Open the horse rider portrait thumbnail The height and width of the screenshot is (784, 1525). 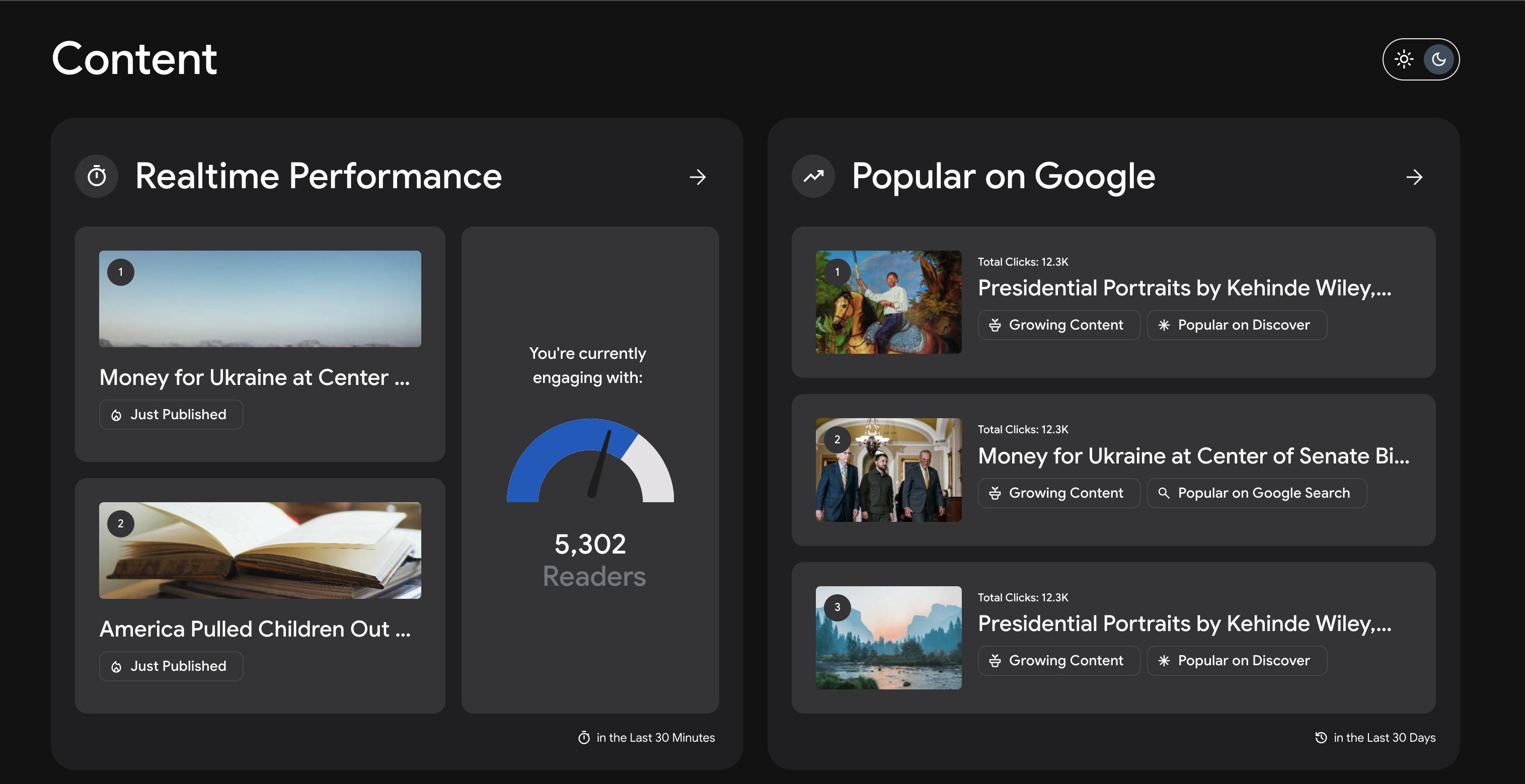(889, 302)
